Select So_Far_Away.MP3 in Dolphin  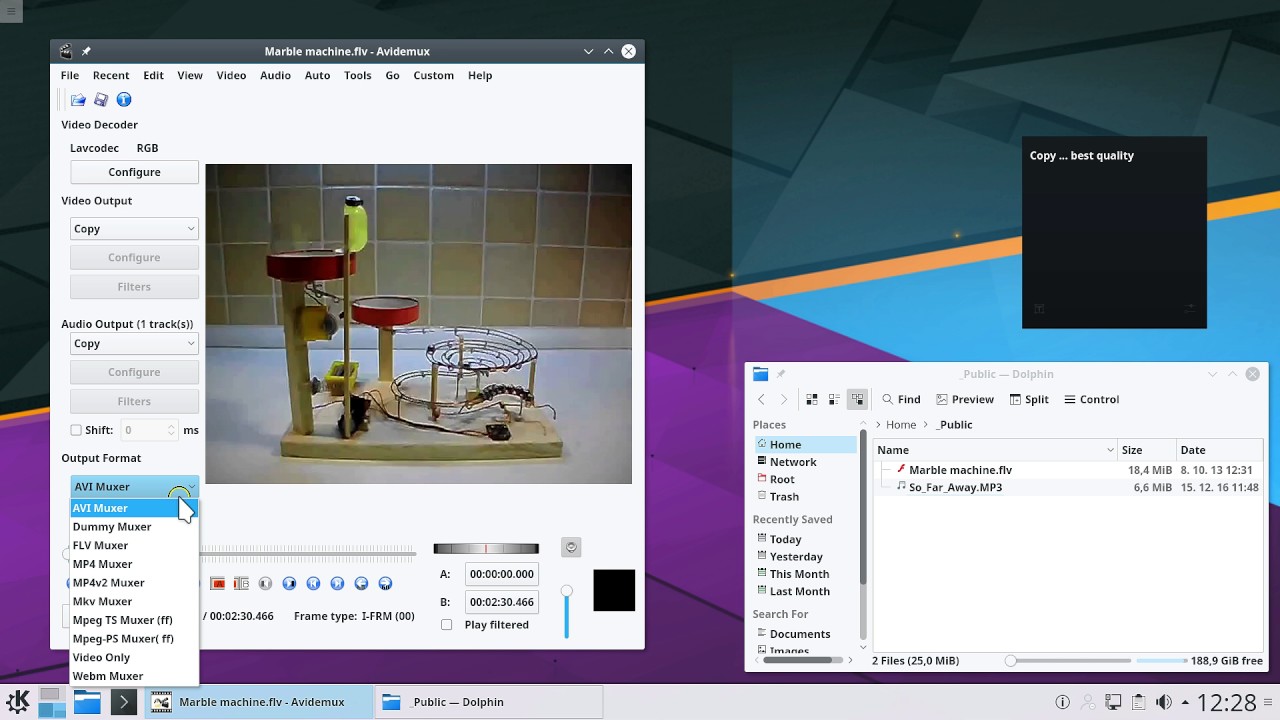[955, 488]
